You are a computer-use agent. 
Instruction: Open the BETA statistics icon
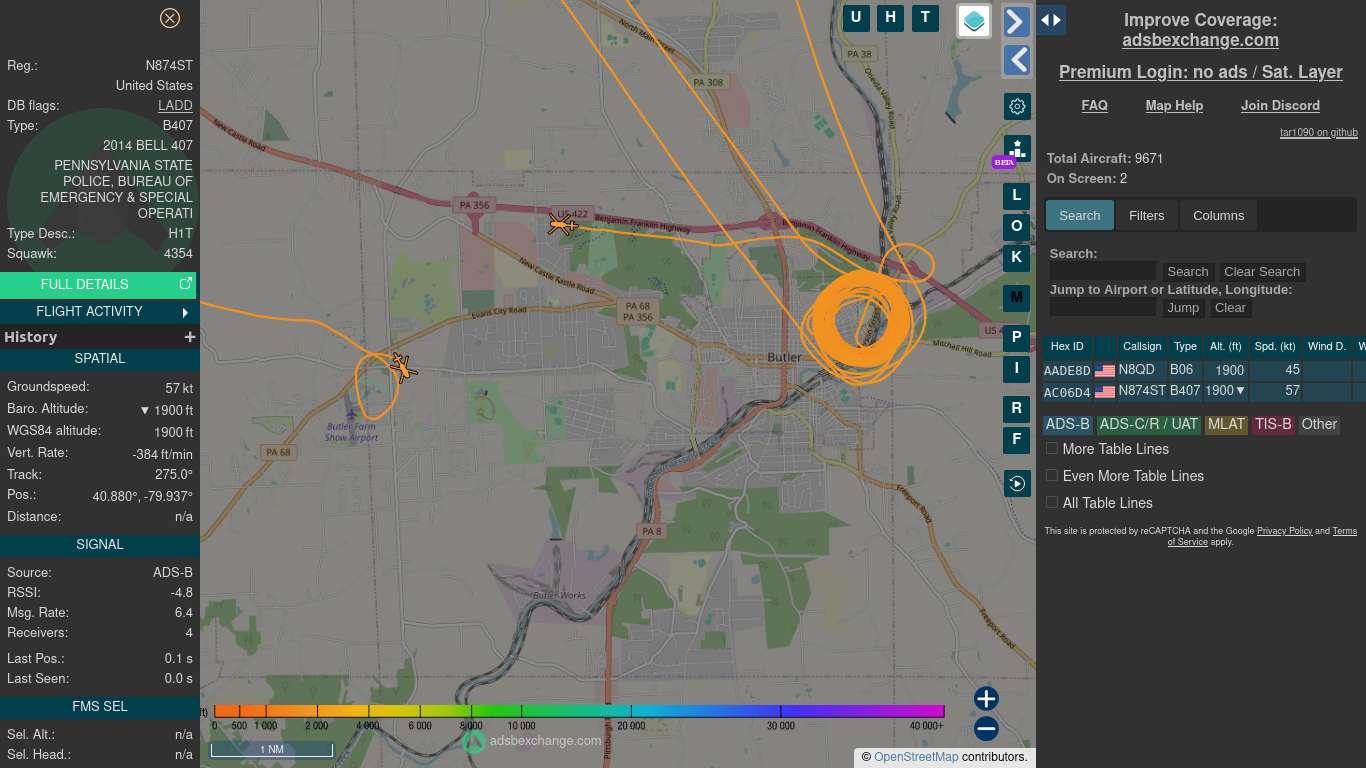coord(1017,149)
